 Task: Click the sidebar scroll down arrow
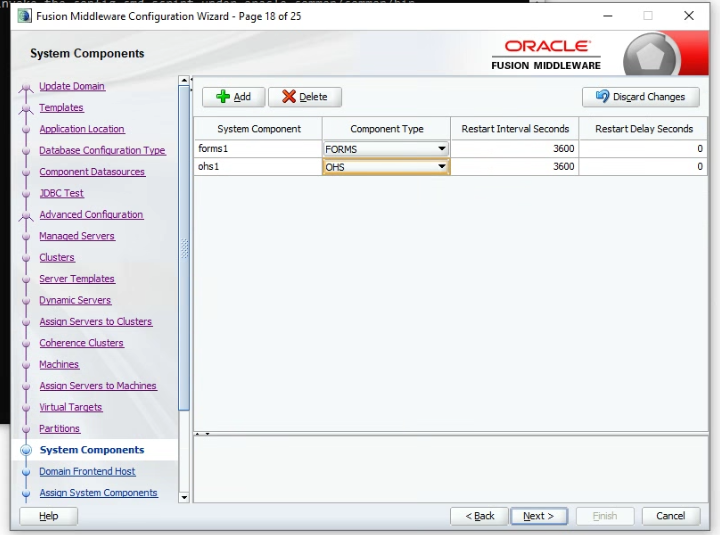tap(184, 497)
